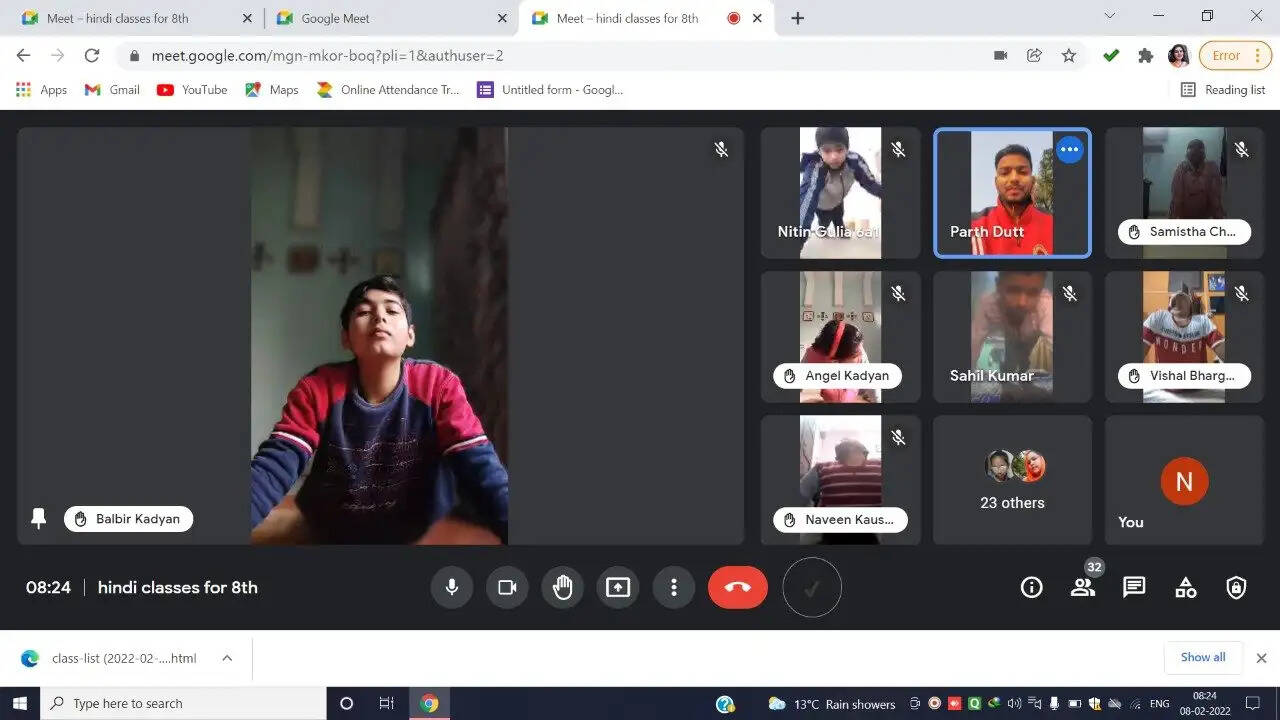The width and height of the screenshot is (1280, 720).
Task: Open the camera permission icon in address bar
Action: pos(1001,56)
